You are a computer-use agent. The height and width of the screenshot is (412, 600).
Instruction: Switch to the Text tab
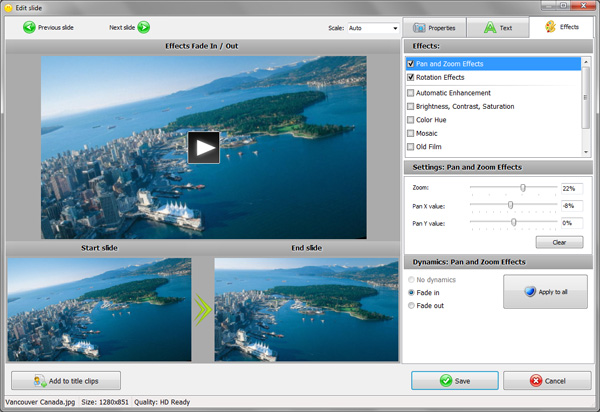498,28
